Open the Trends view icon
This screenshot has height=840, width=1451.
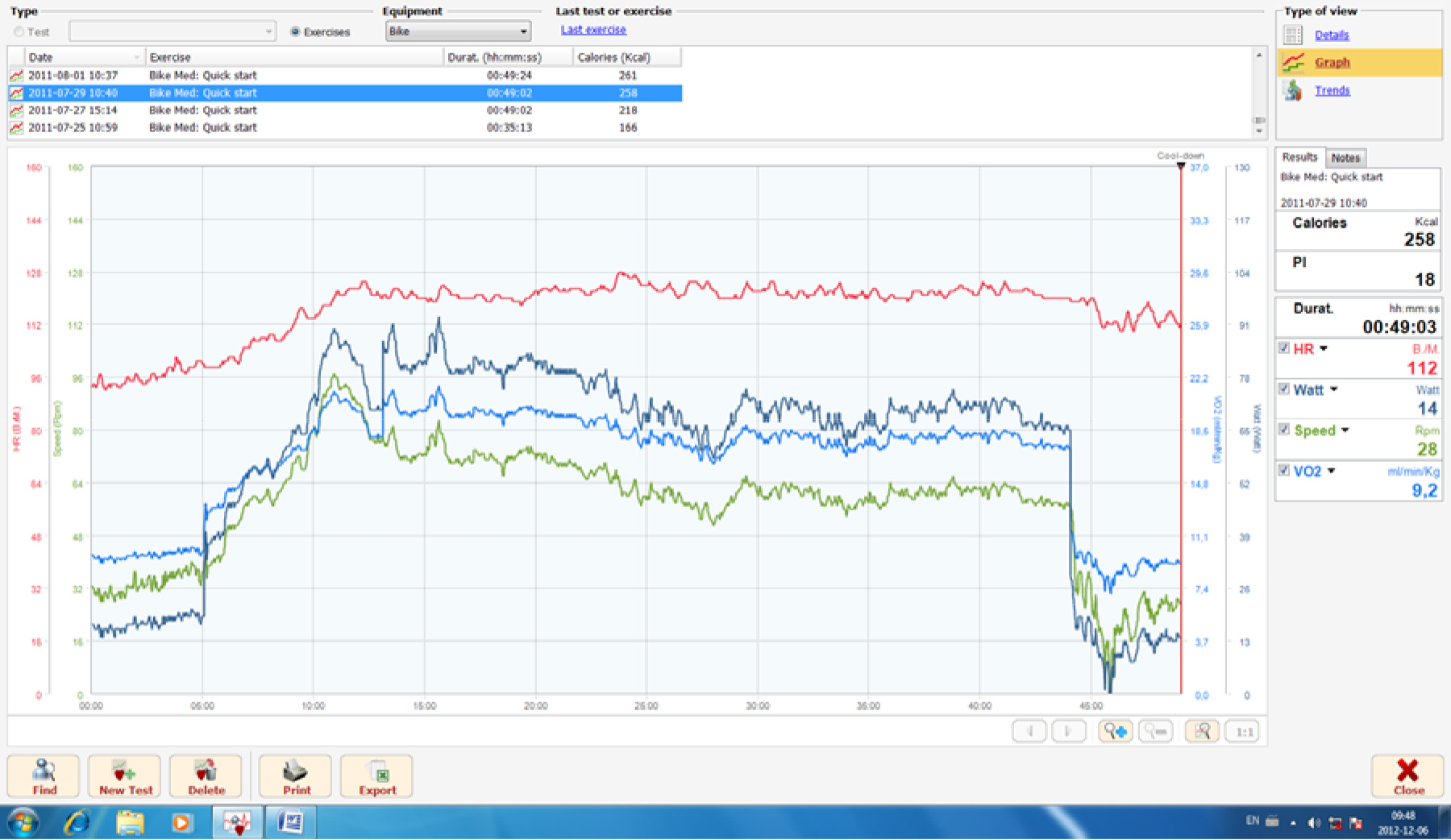[x=1293, y=90]
